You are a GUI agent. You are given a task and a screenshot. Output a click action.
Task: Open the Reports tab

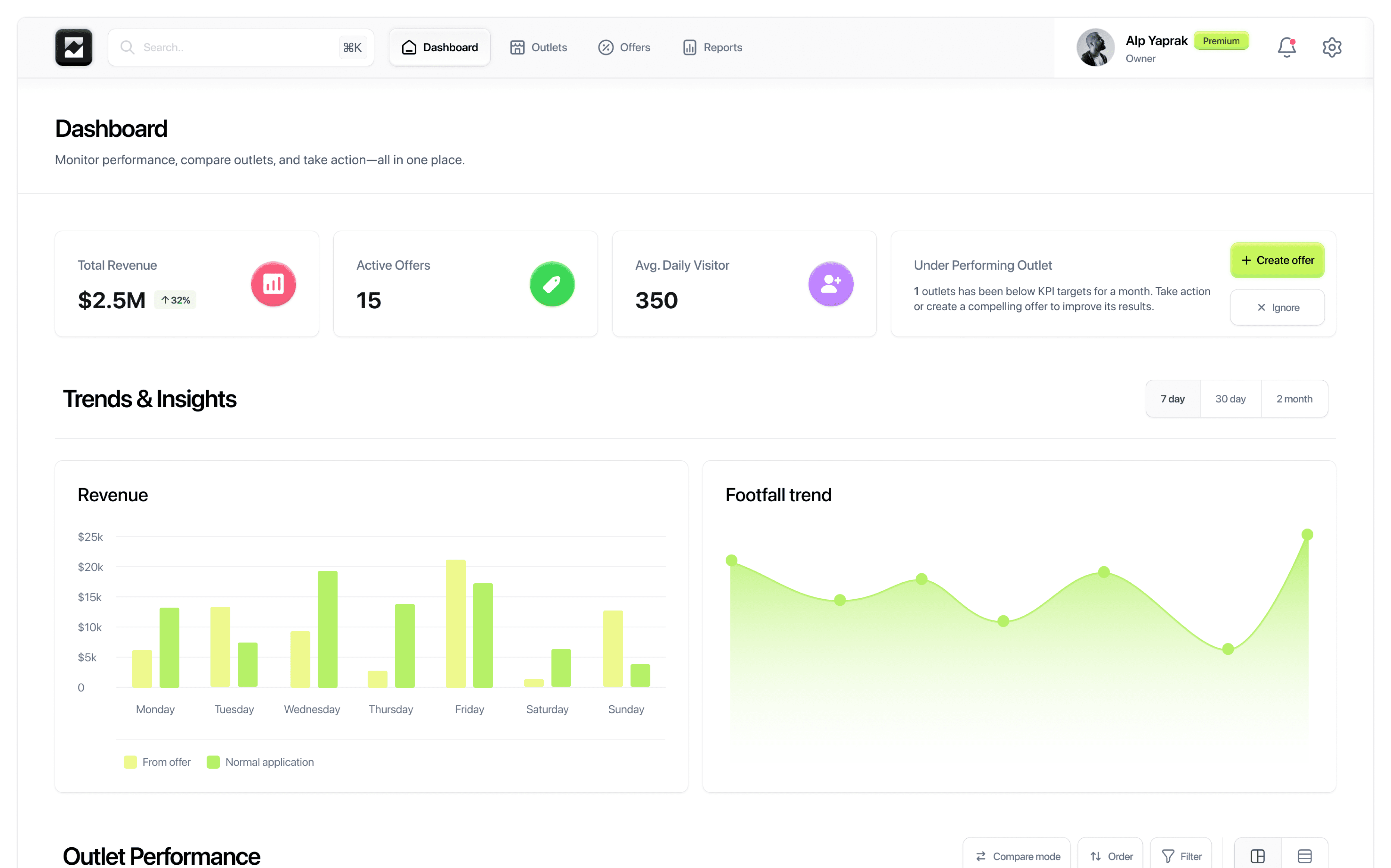click(x=712, y=47)
